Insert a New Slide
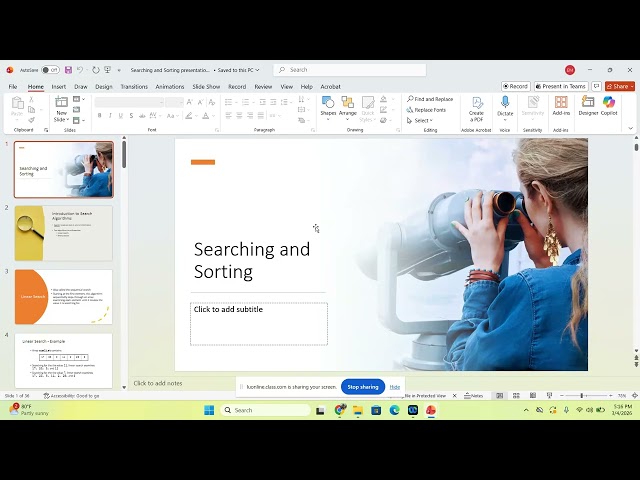Screen dimensions: 640x480 pos(62,107)
